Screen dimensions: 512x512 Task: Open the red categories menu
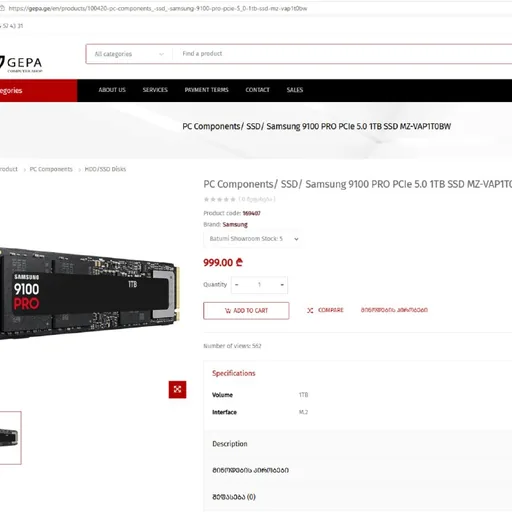pos(39,90)
